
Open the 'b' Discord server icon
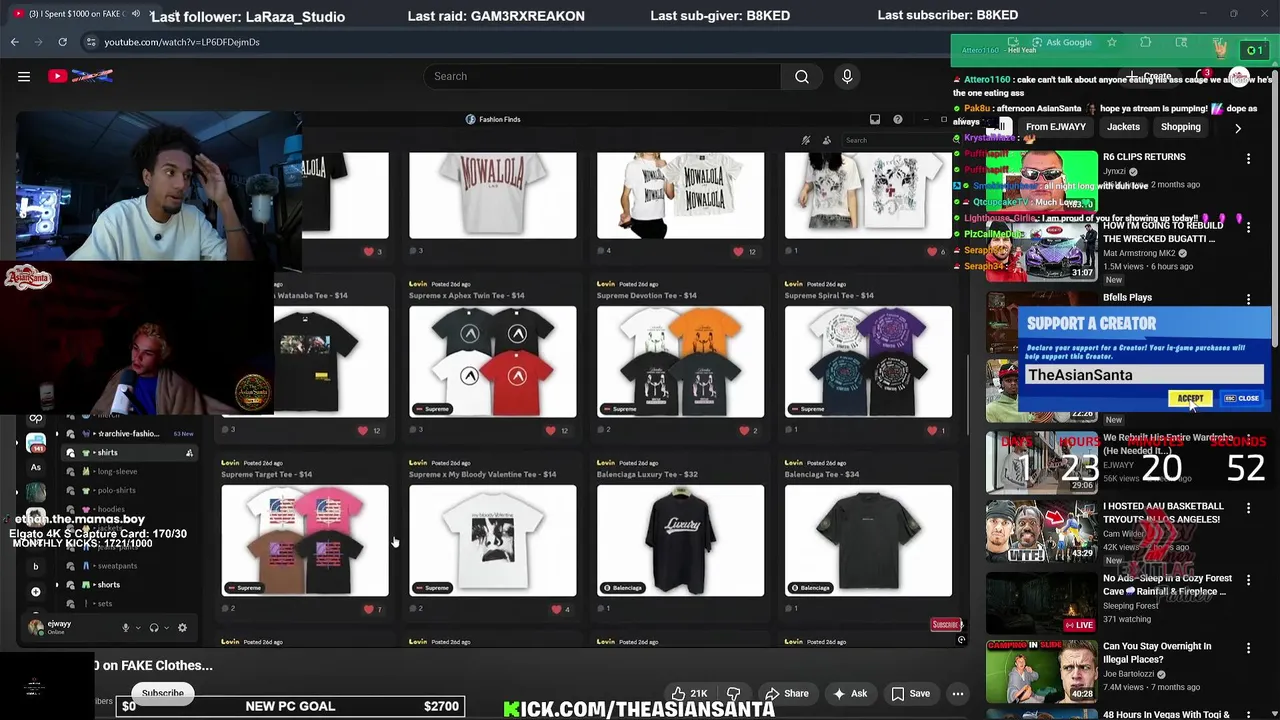click(35, 566)
